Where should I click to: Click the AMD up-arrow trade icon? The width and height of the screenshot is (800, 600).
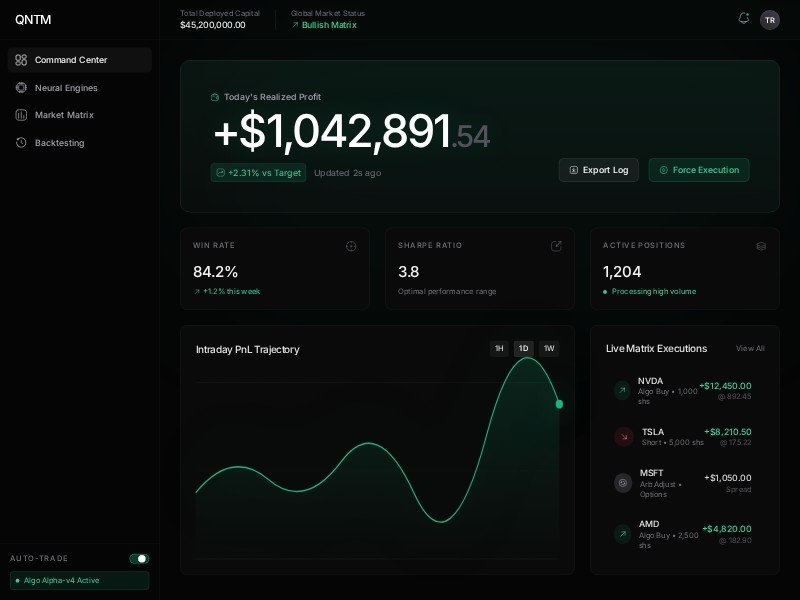622,534
